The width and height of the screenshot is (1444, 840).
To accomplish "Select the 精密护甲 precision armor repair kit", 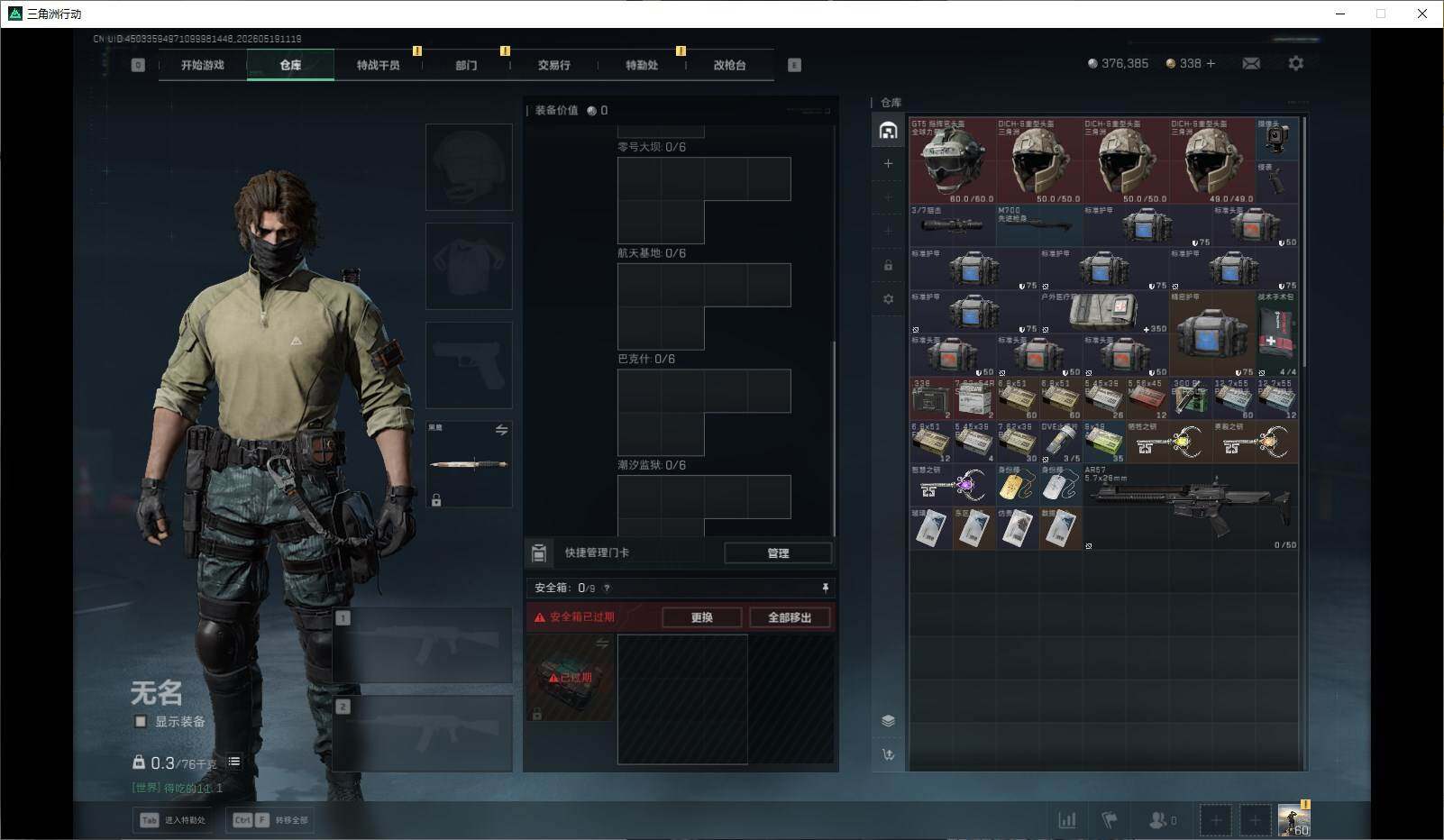I will tap(1212, 333).
